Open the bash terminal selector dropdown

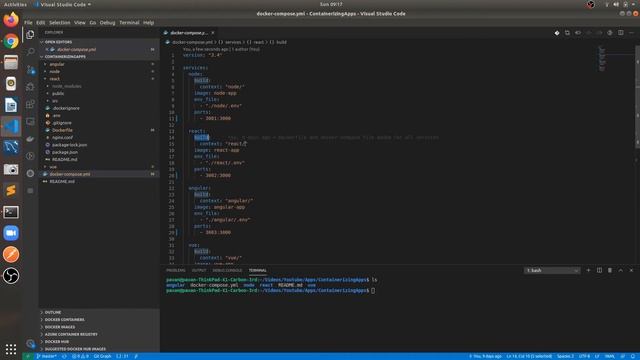(552, 271)
